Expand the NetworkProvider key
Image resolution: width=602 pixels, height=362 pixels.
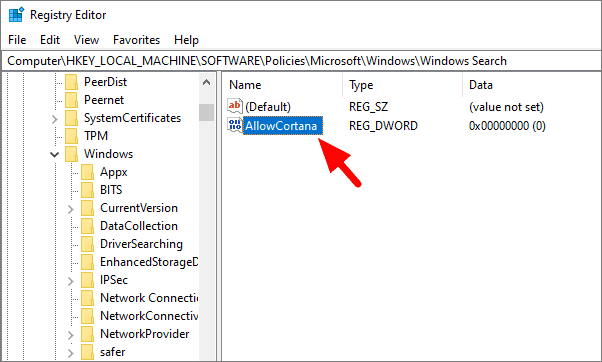71,335
